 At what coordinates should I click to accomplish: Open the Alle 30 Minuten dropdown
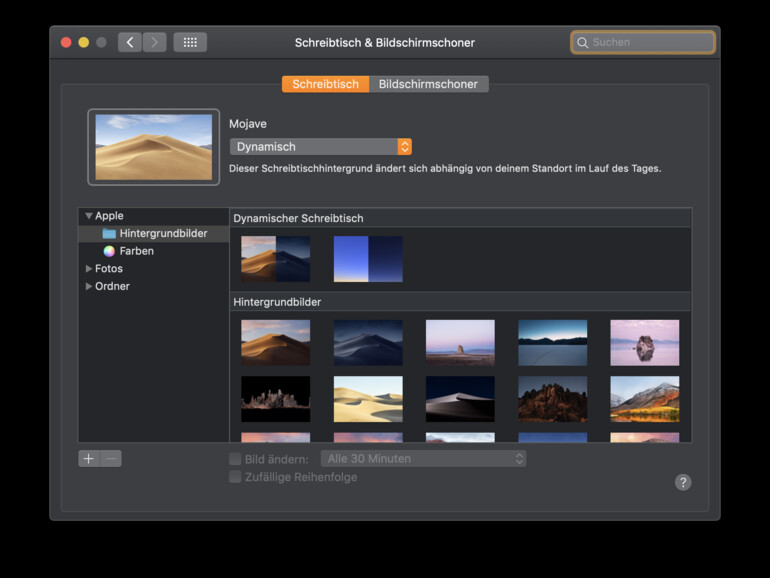tap(423, 459)
